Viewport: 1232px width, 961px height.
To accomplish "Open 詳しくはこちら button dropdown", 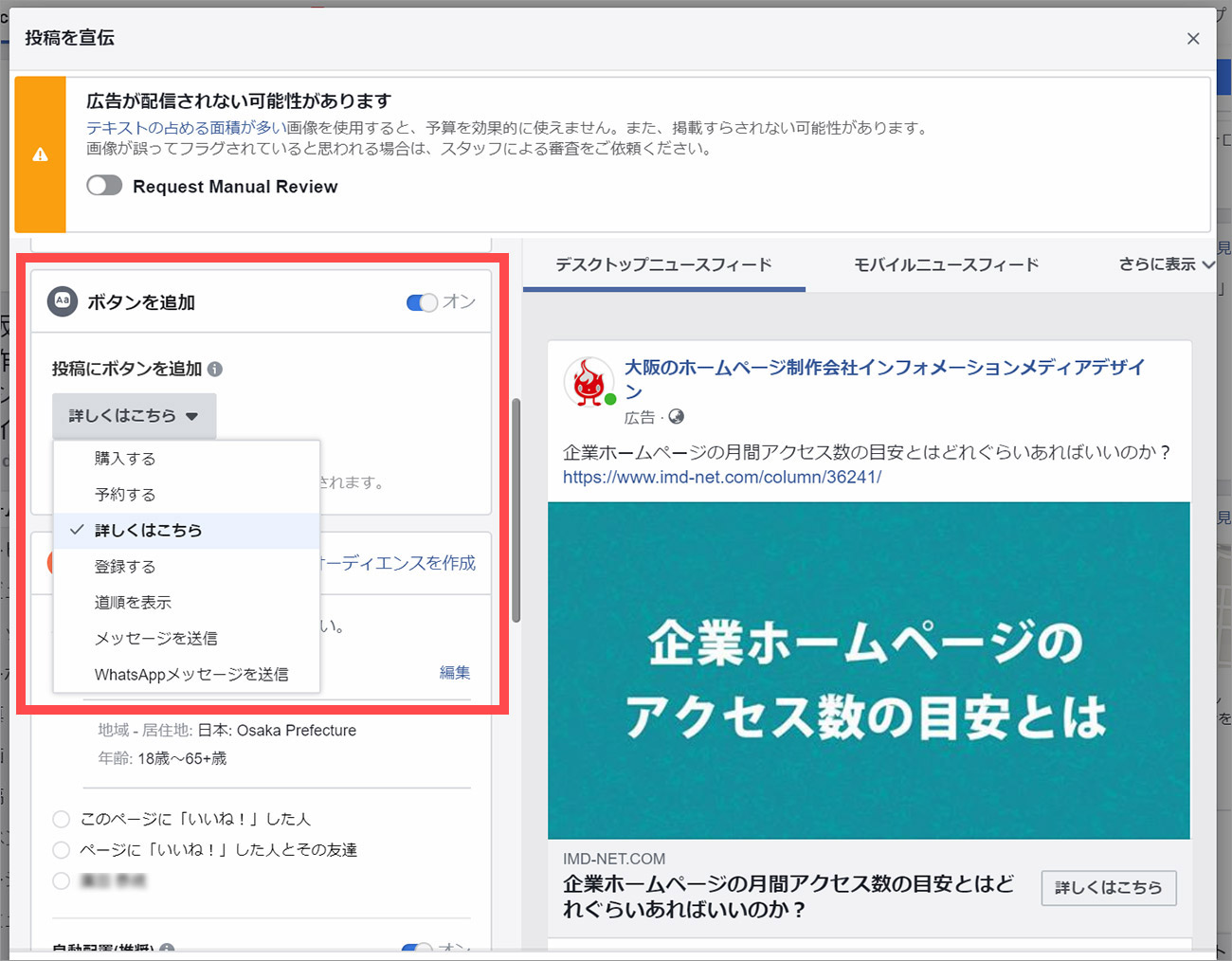I will coord(134,416).
